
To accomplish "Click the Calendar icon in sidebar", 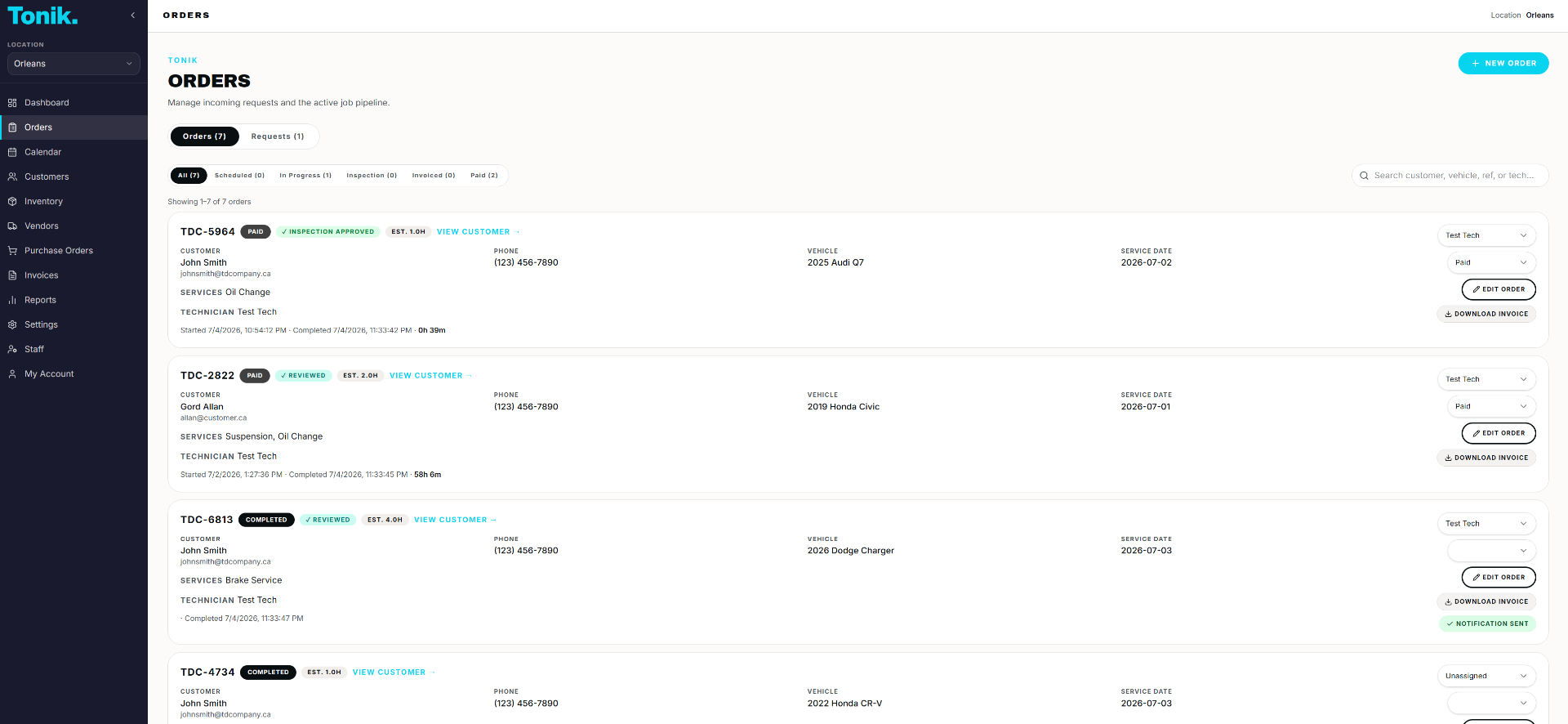I will click(12, 152).
